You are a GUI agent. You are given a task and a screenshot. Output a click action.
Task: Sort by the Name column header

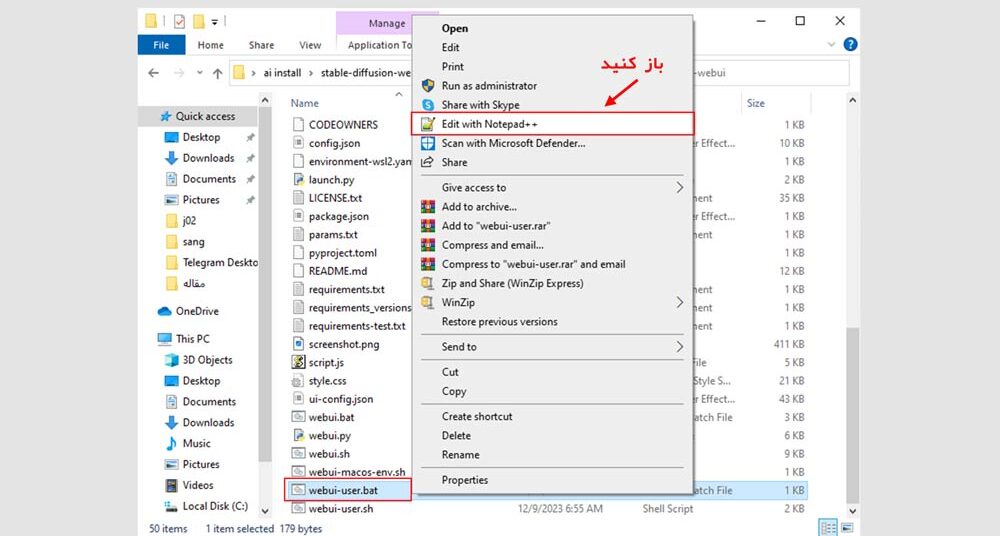click(305, 103)
